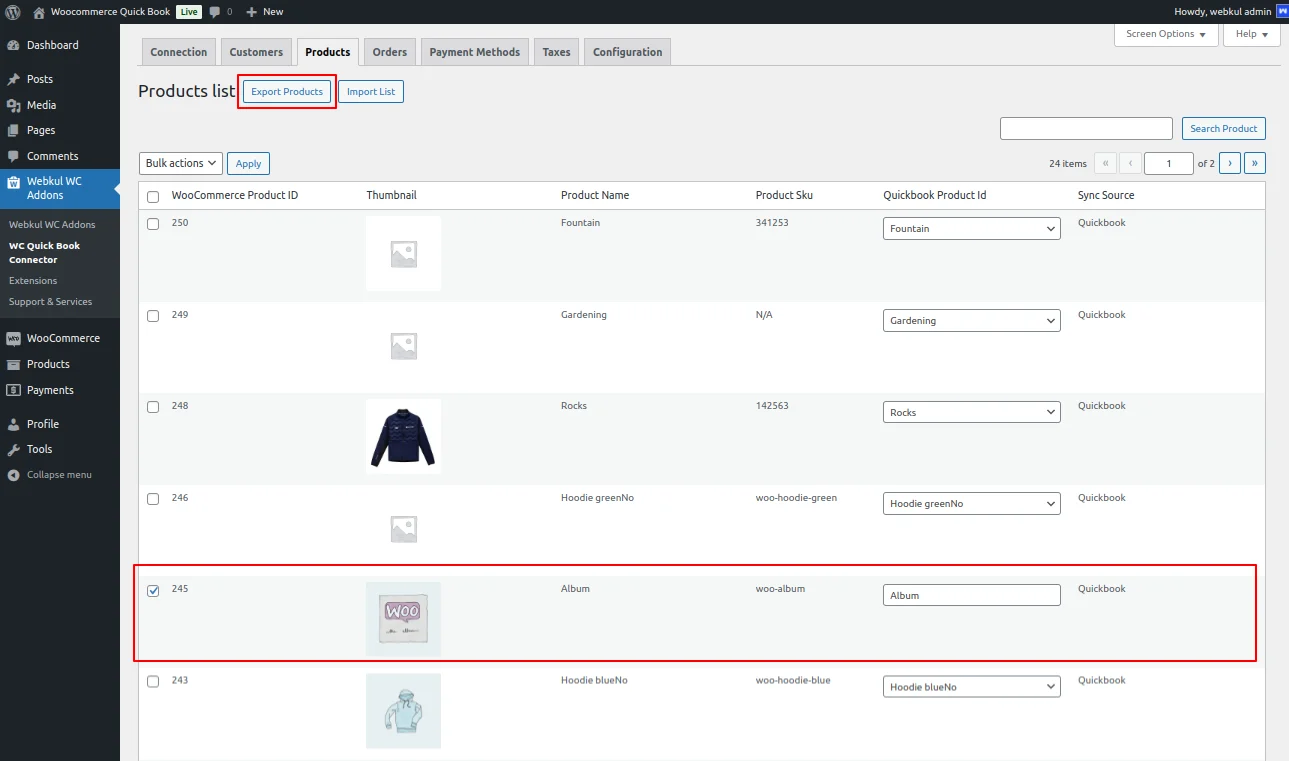Open Media via its camera icon
The width and height of the screenshot is (1289, 761).
14,105
